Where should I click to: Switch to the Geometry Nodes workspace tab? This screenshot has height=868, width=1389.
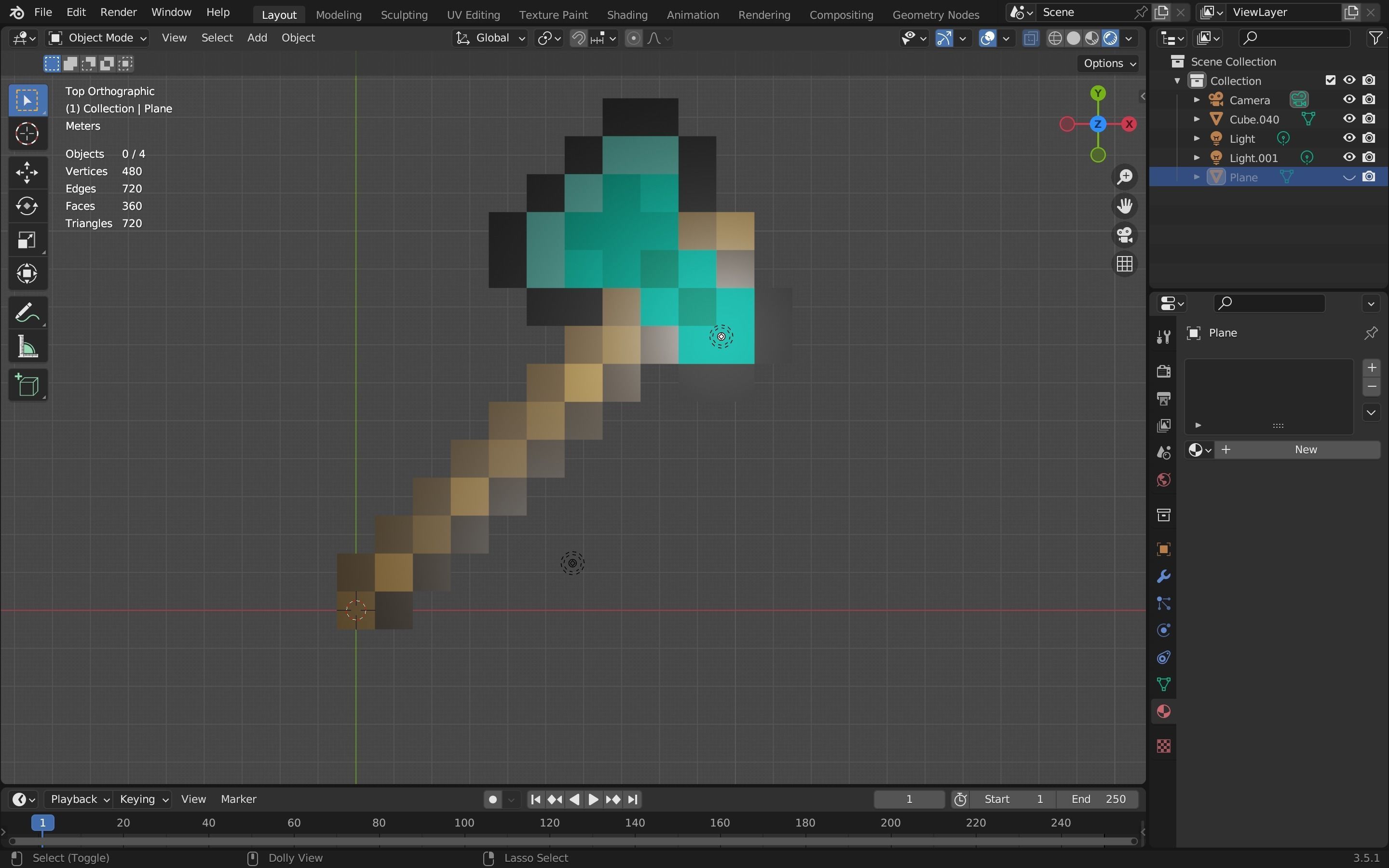(936, 14)
